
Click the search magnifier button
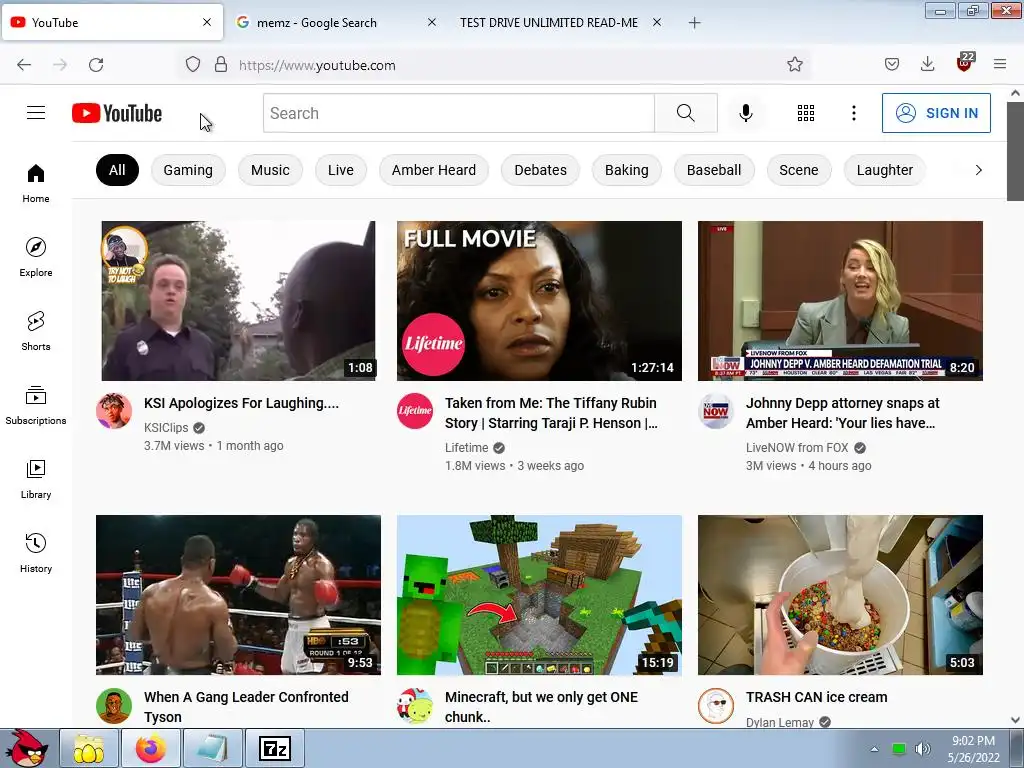686,113
